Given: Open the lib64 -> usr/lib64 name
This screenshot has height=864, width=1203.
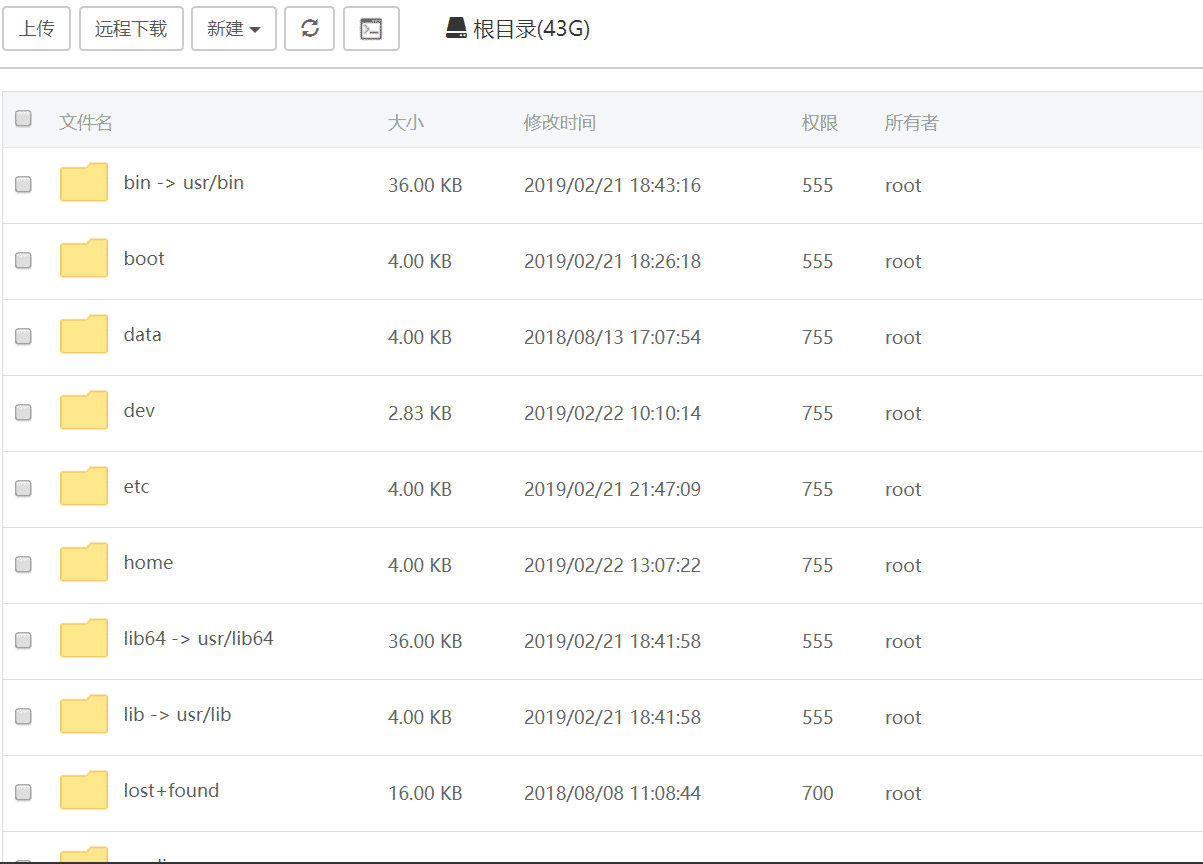Looking at the screenshot, I should [199, 638].
